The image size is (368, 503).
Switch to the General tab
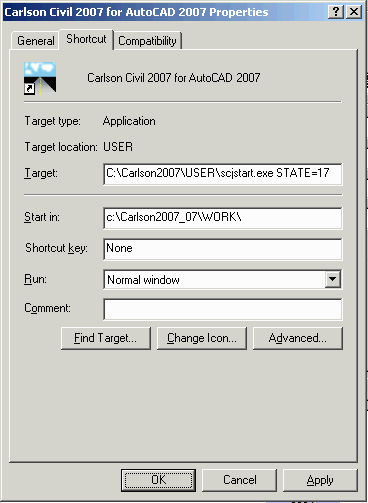pos(36,41)
